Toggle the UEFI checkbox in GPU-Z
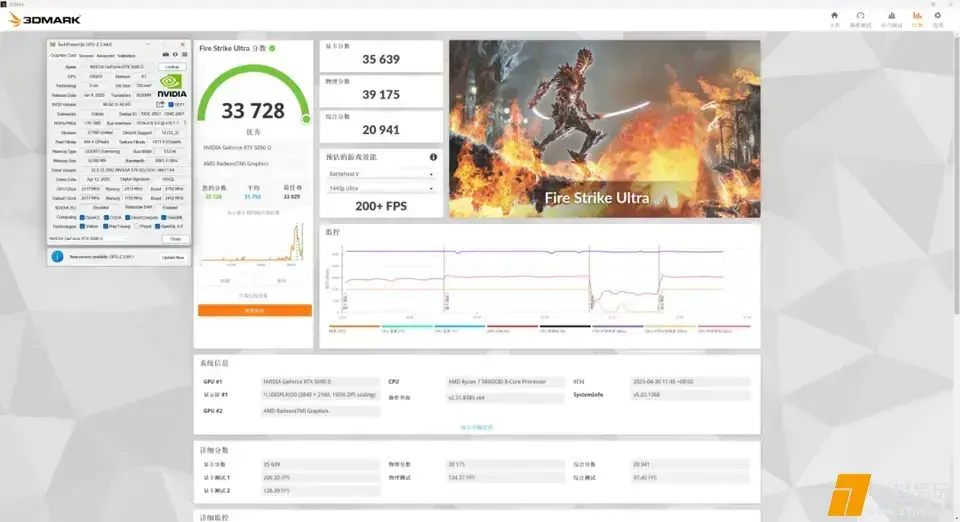This screenshot has width=960, height=522. tap(171, 104)
